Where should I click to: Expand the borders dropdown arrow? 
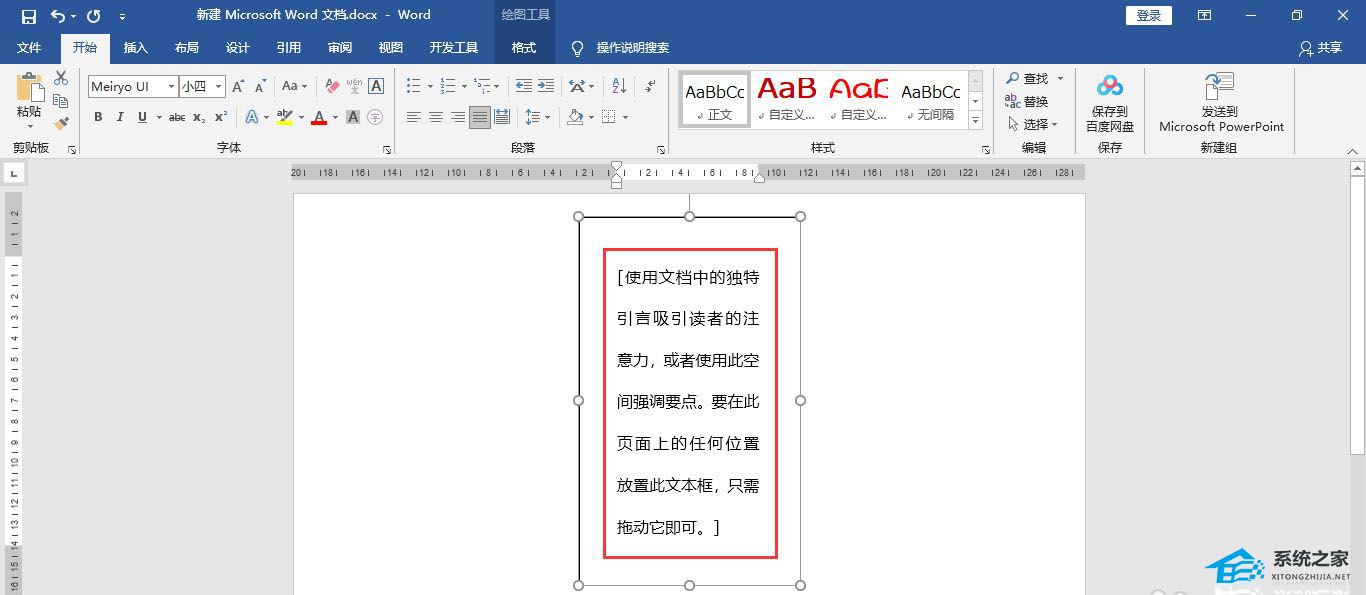625,117
